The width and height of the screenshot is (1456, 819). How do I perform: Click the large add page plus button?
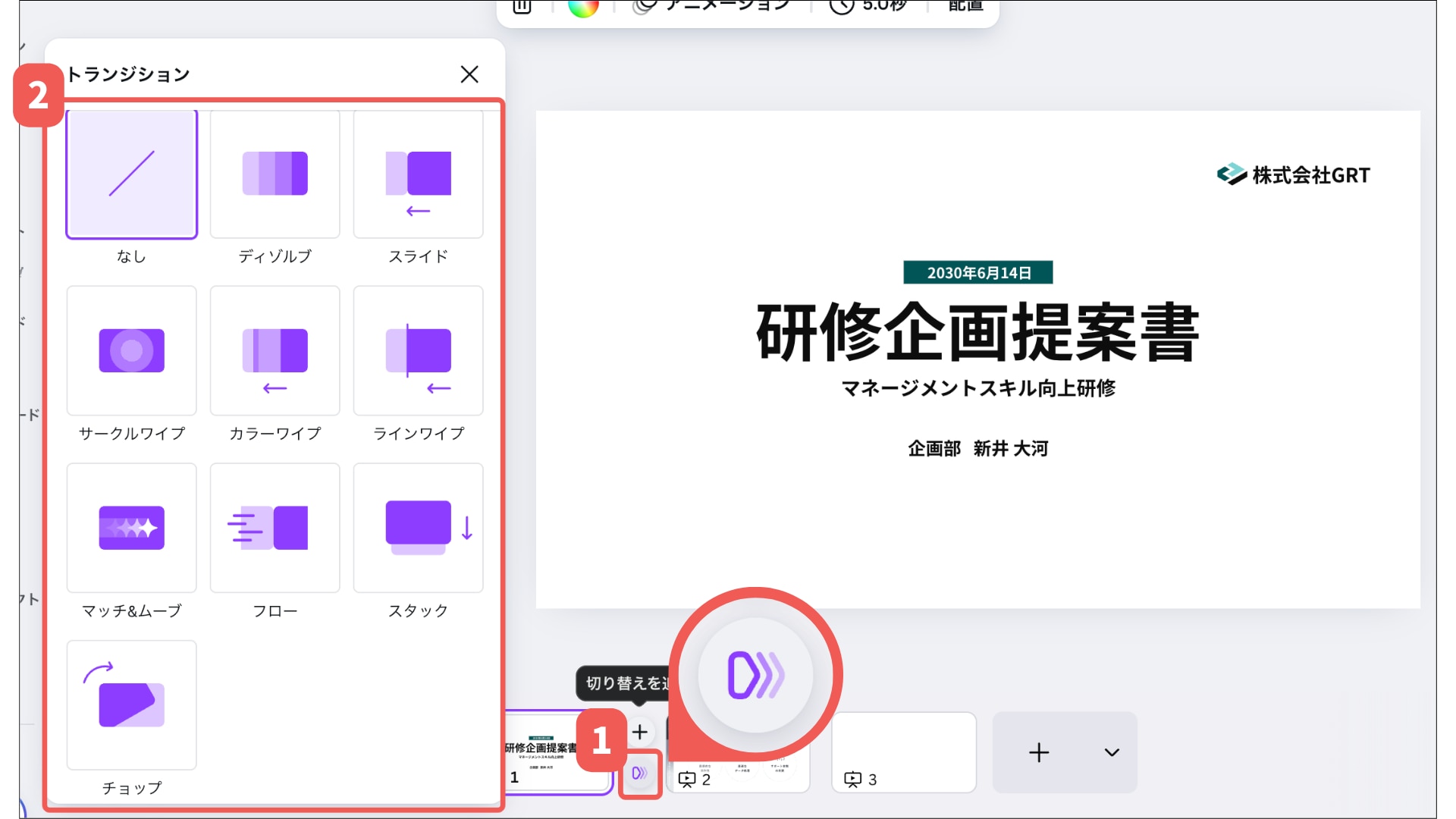[1038, 752]
